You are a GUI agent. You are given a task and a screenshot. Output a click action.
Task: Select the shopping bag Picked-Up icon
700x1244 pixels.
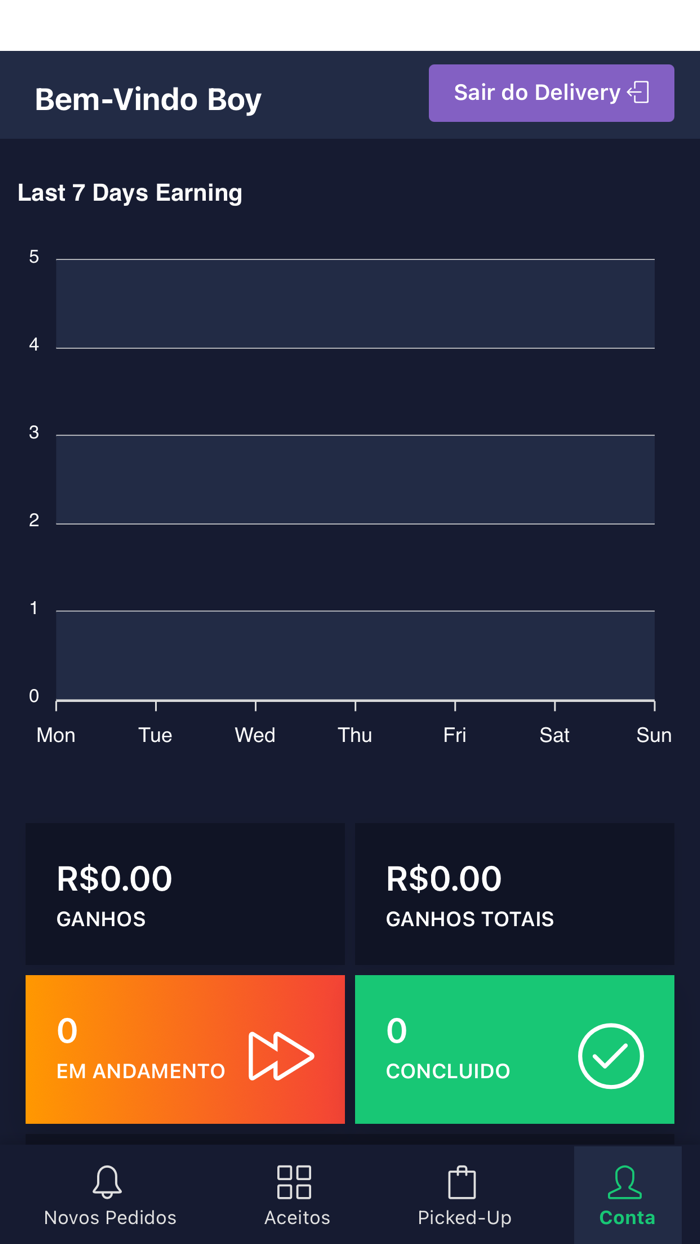pos(462,1181)
